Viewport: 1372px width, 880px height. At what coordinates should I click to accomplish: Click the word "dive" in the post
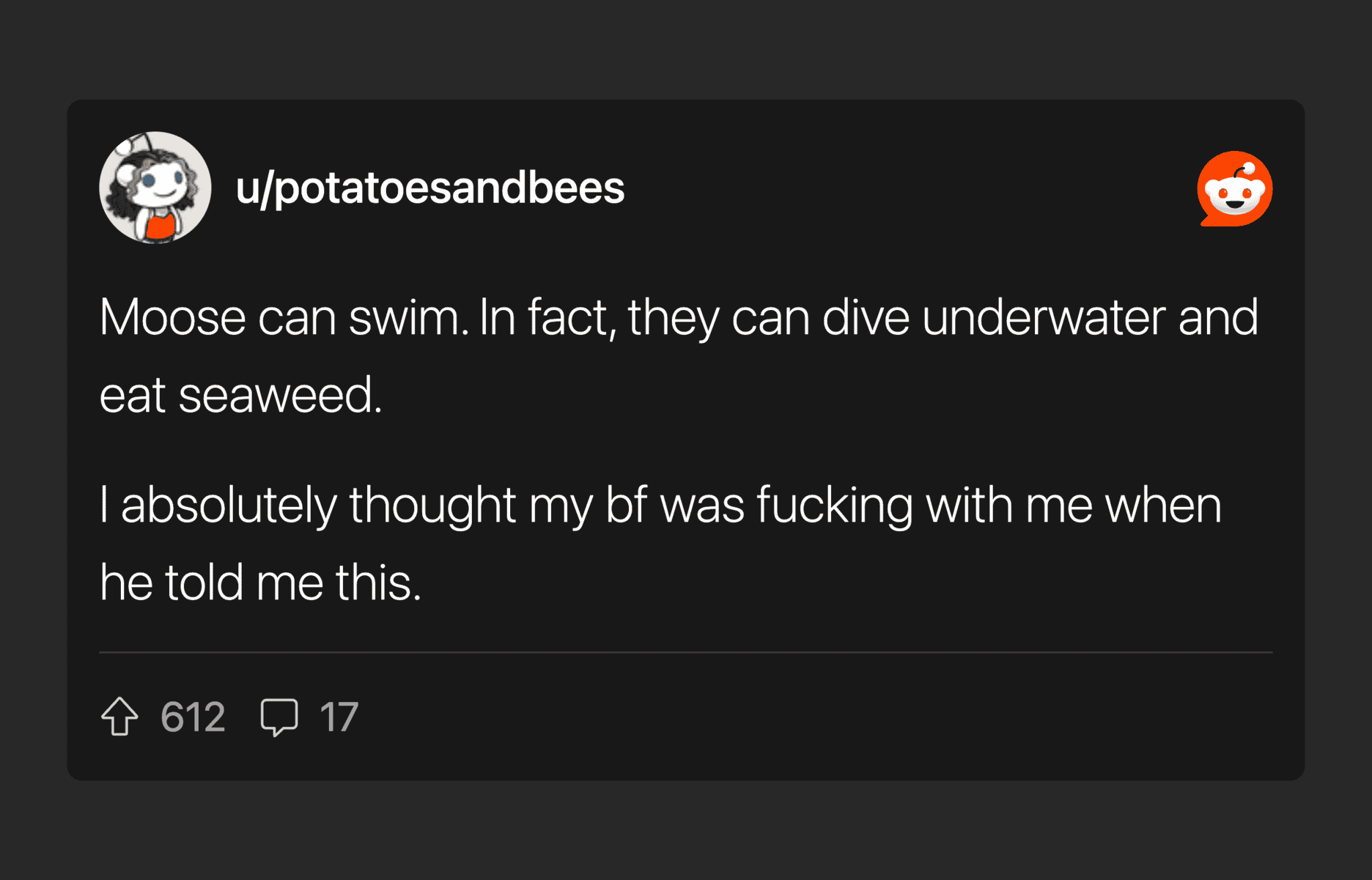tap(866, 318)
